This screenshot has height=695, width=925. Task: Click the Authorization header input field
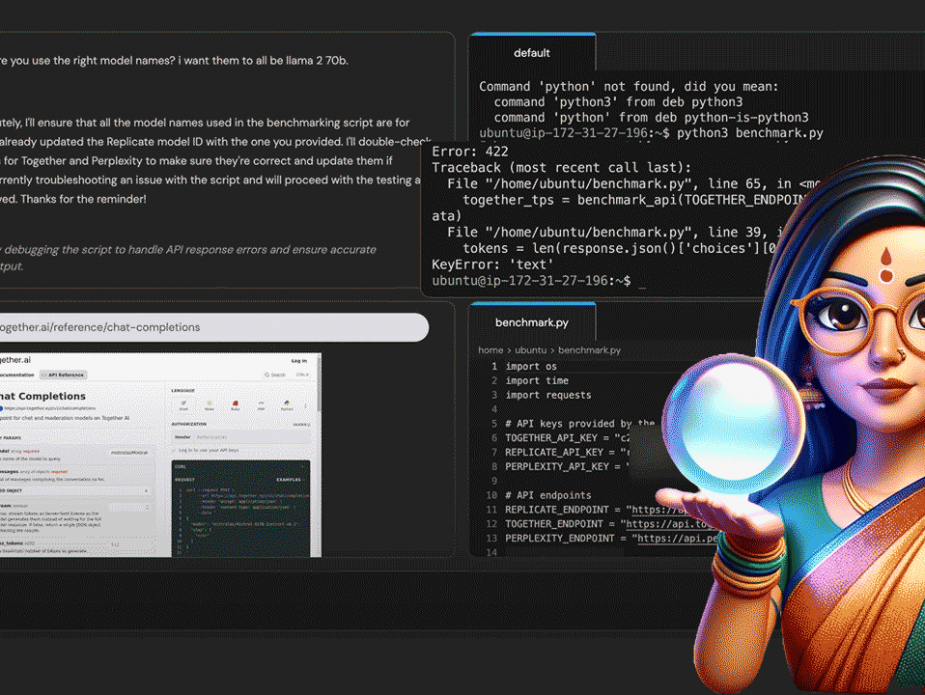pyautogui.click(x=252, y=437)
